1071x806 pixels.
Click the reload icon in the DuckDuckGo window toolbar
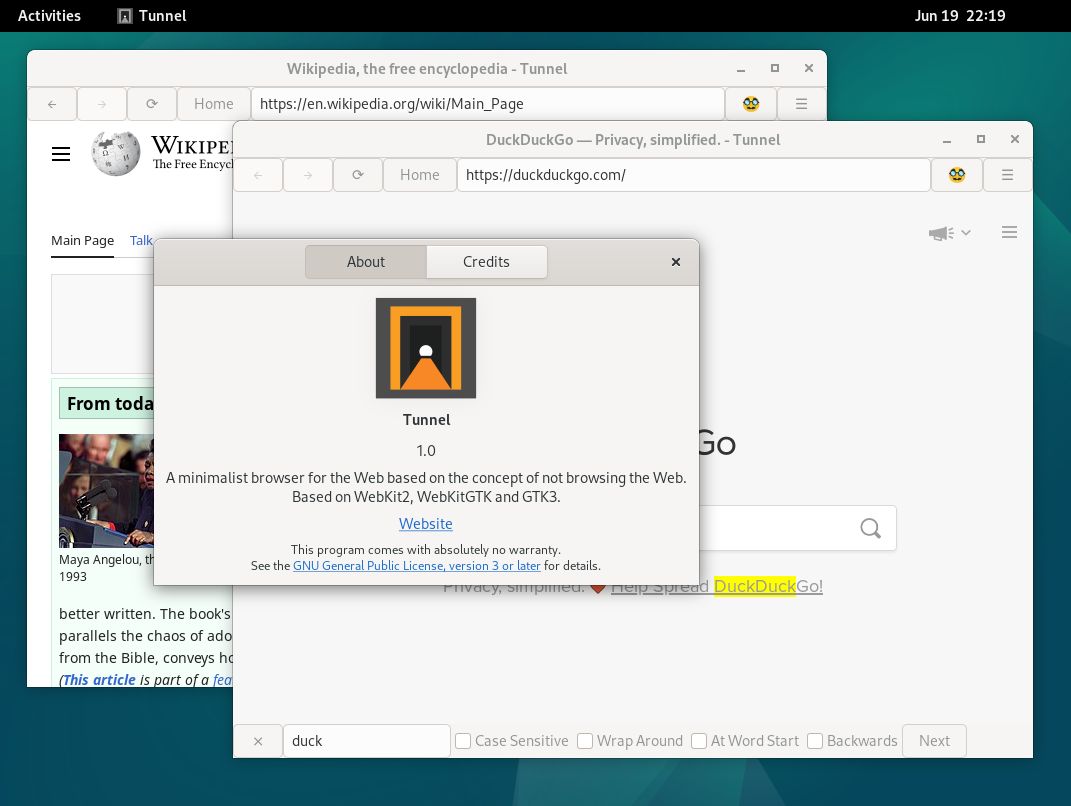click(x=357, y=174)
